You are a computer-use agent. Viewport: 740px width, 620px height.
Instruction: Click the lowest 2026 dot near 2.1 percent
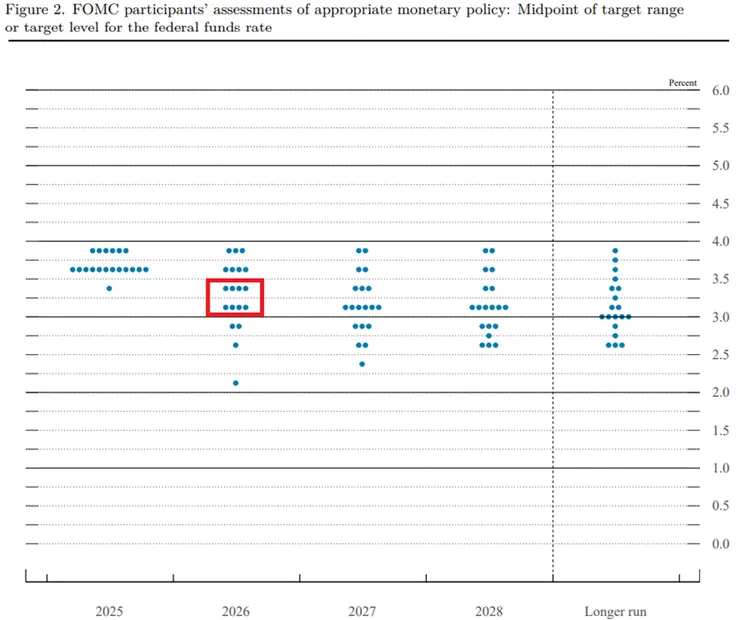pyautogui.click(x=235, y=383)
